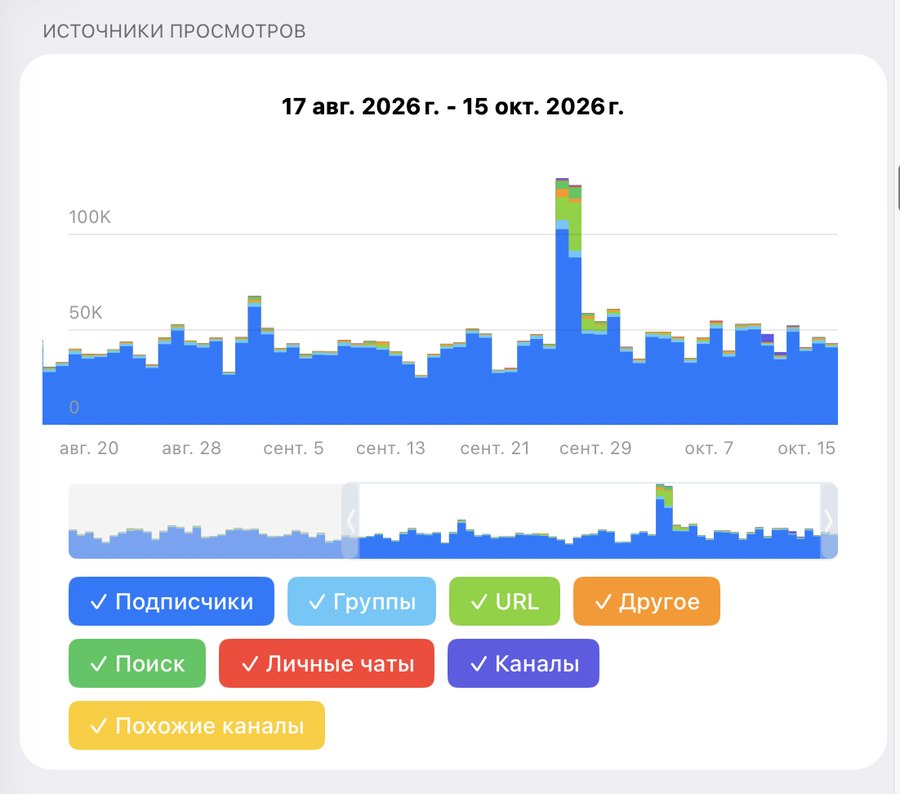Click the авг. 28 date label

pyautogui.click(x=192, y=448)
